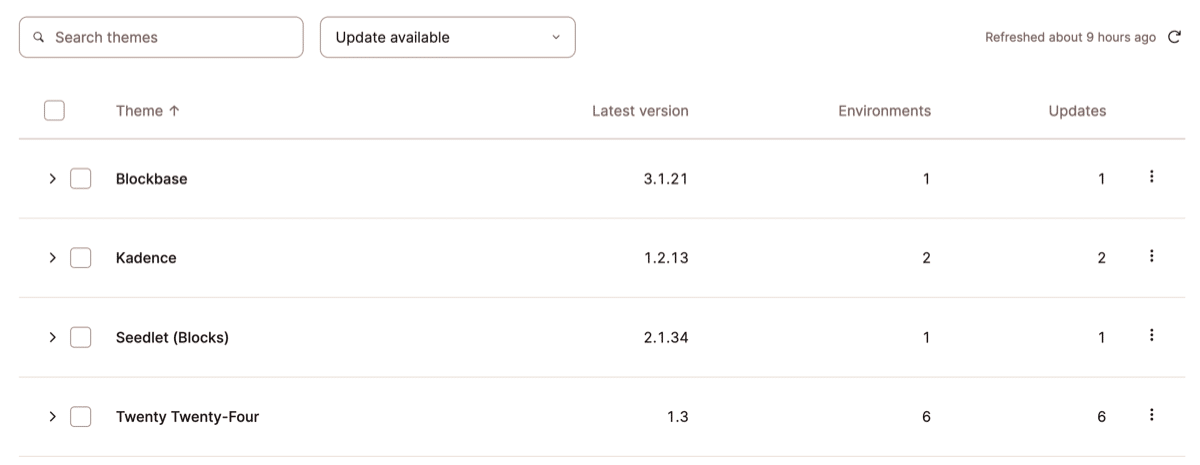Screen dimensions: 1200x465
Task: Expand the Twenty Twenty-Four row
Action: click(52, 417)
